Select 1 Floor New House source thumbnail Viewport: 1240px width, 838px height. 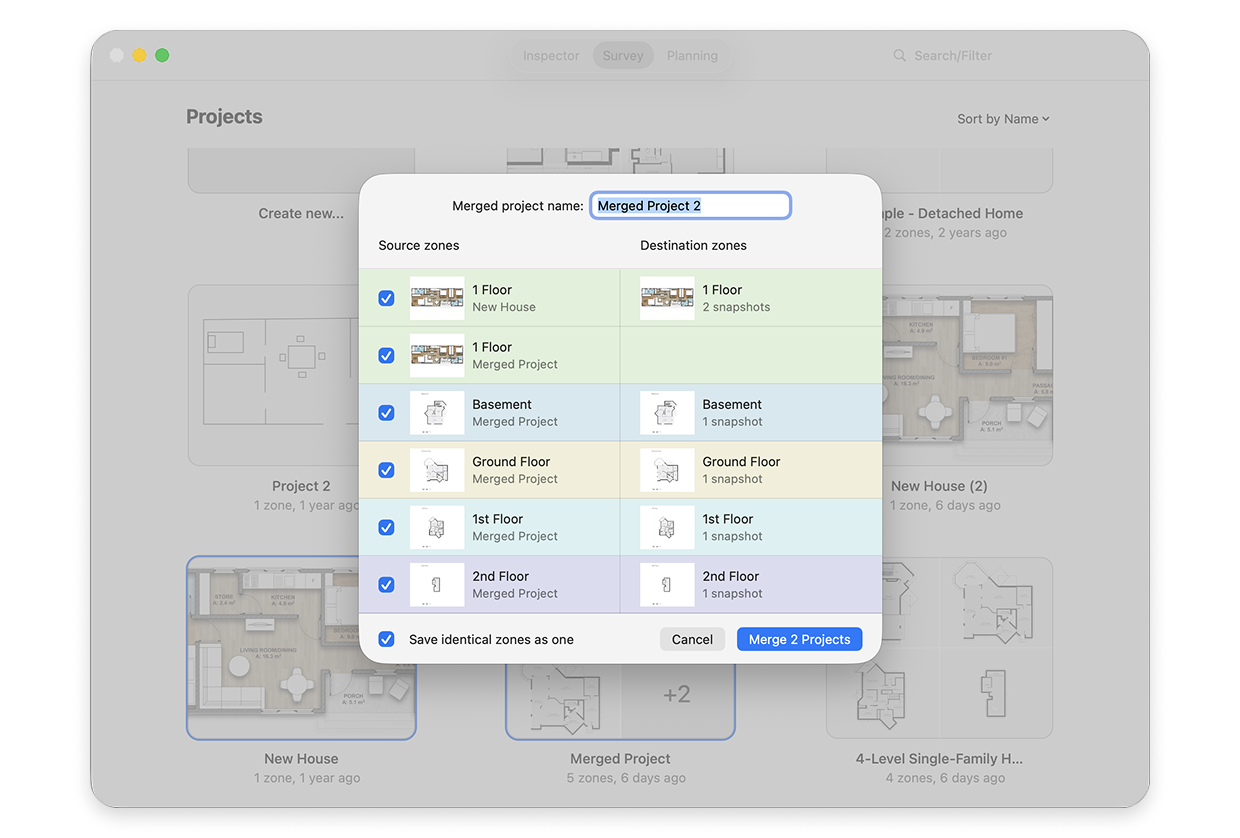437,298
